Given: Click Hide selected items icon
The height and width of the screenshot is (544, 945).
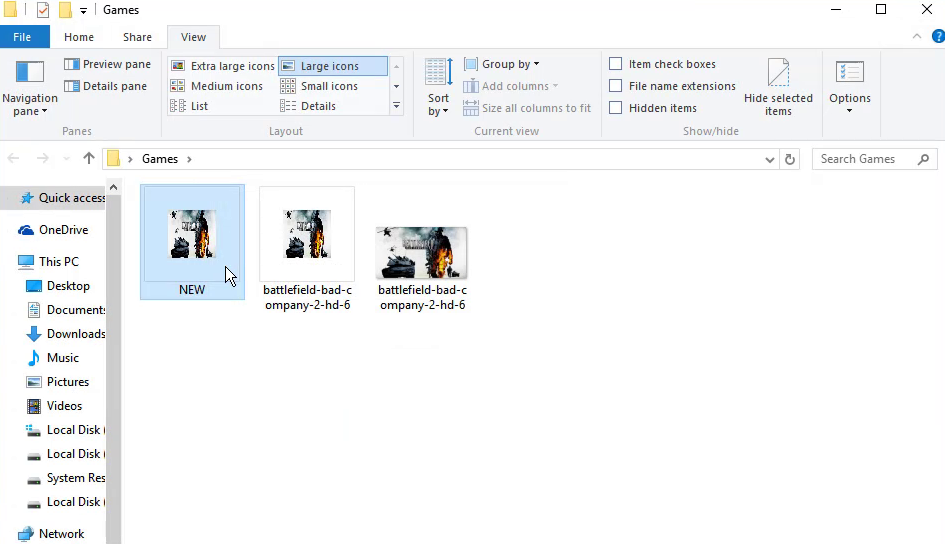Looking at the screenshot, I should pyautogui.click(x=778, y=74).
